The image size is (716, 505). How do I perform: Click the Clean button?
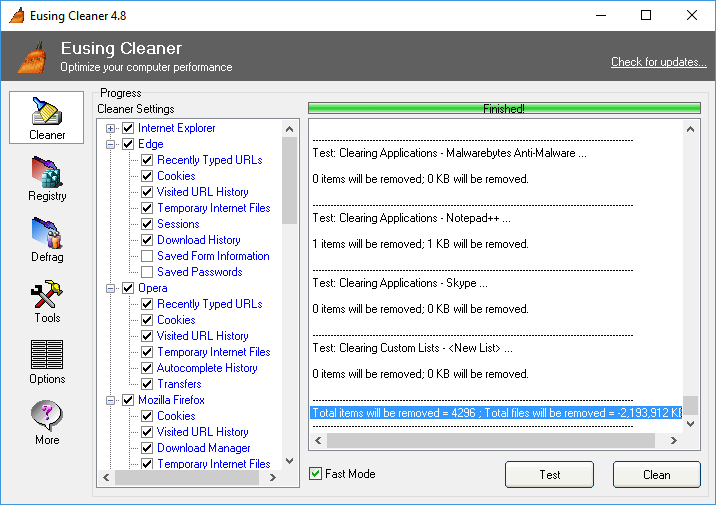657,474
